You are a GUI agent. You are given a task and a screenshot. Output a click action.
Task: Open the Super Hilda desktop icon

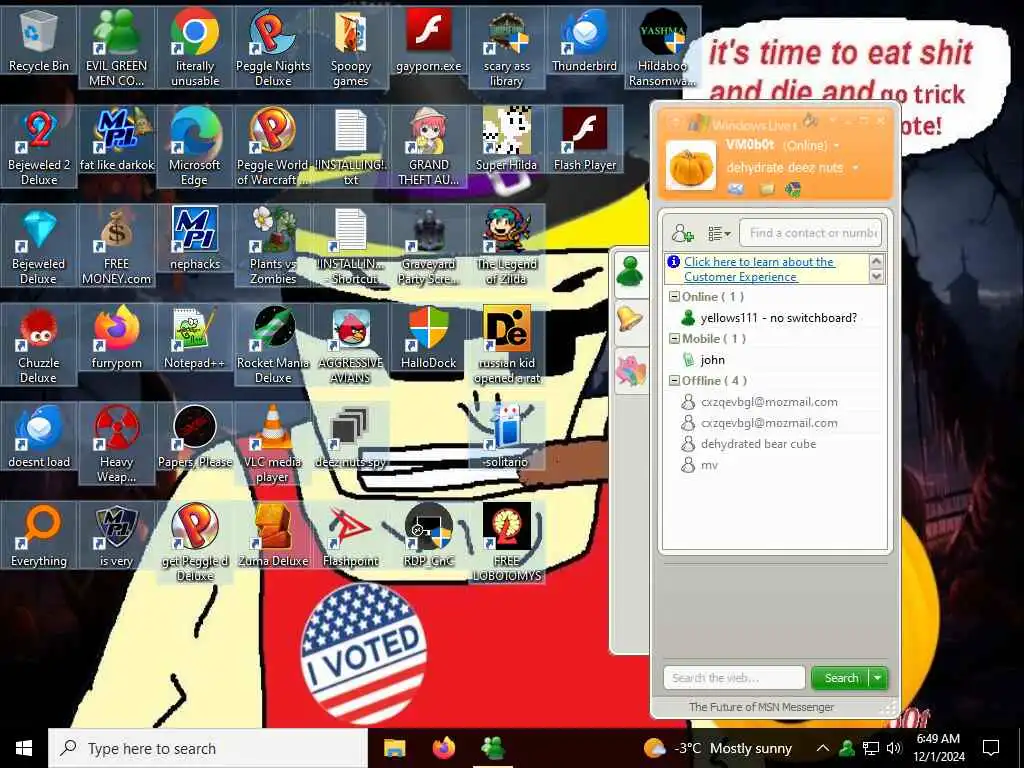506,140
